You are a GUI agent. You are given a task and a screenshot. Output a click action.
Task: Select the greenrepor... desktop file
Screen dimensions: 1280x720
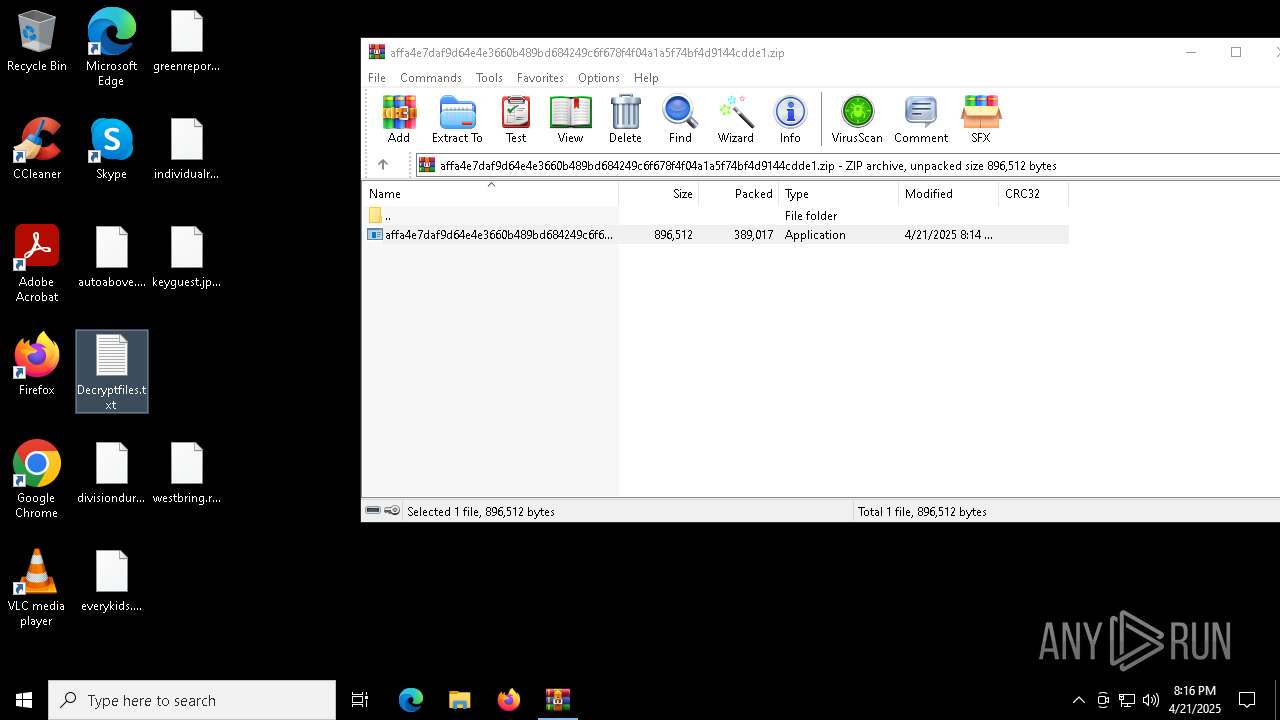coord(186,41)
